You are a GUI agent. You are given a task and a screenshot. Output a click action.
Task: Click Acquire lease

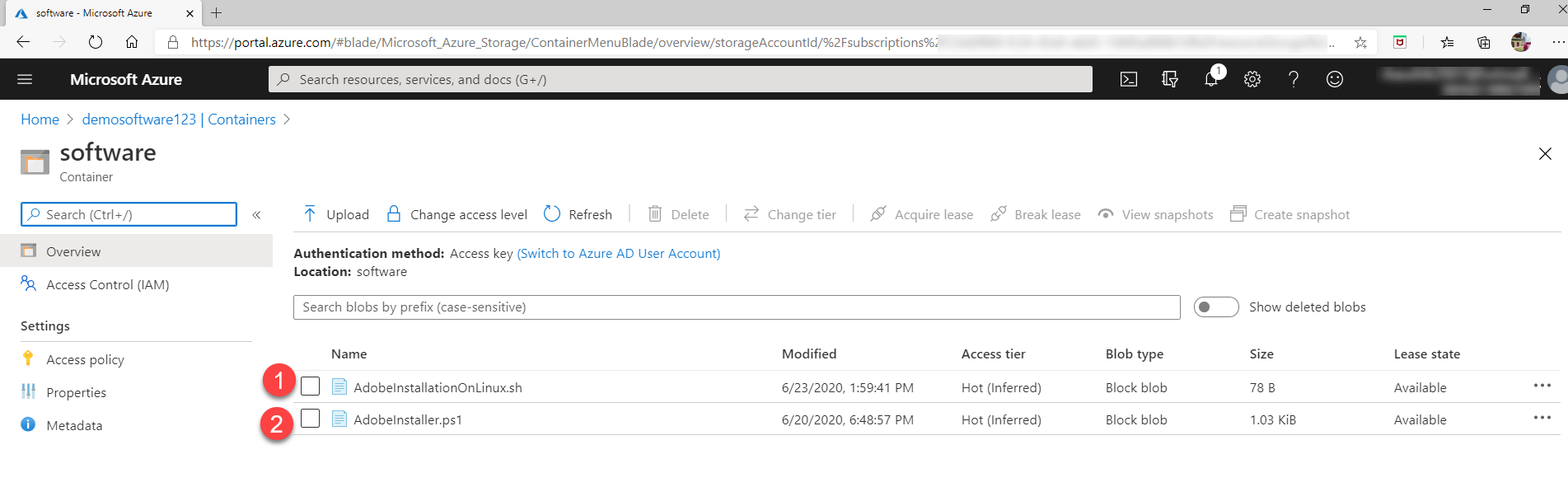coord(922,214)
